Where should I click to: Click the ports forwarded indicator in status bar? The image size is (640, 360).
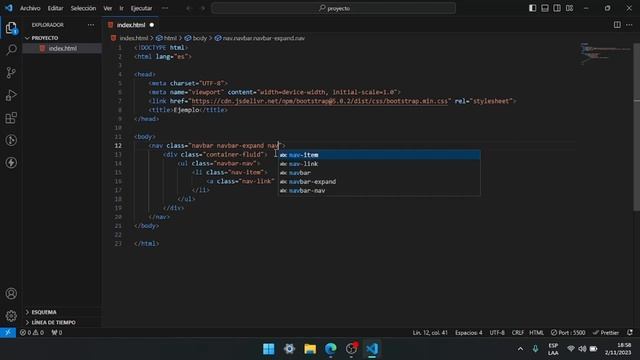click(57, 333)
